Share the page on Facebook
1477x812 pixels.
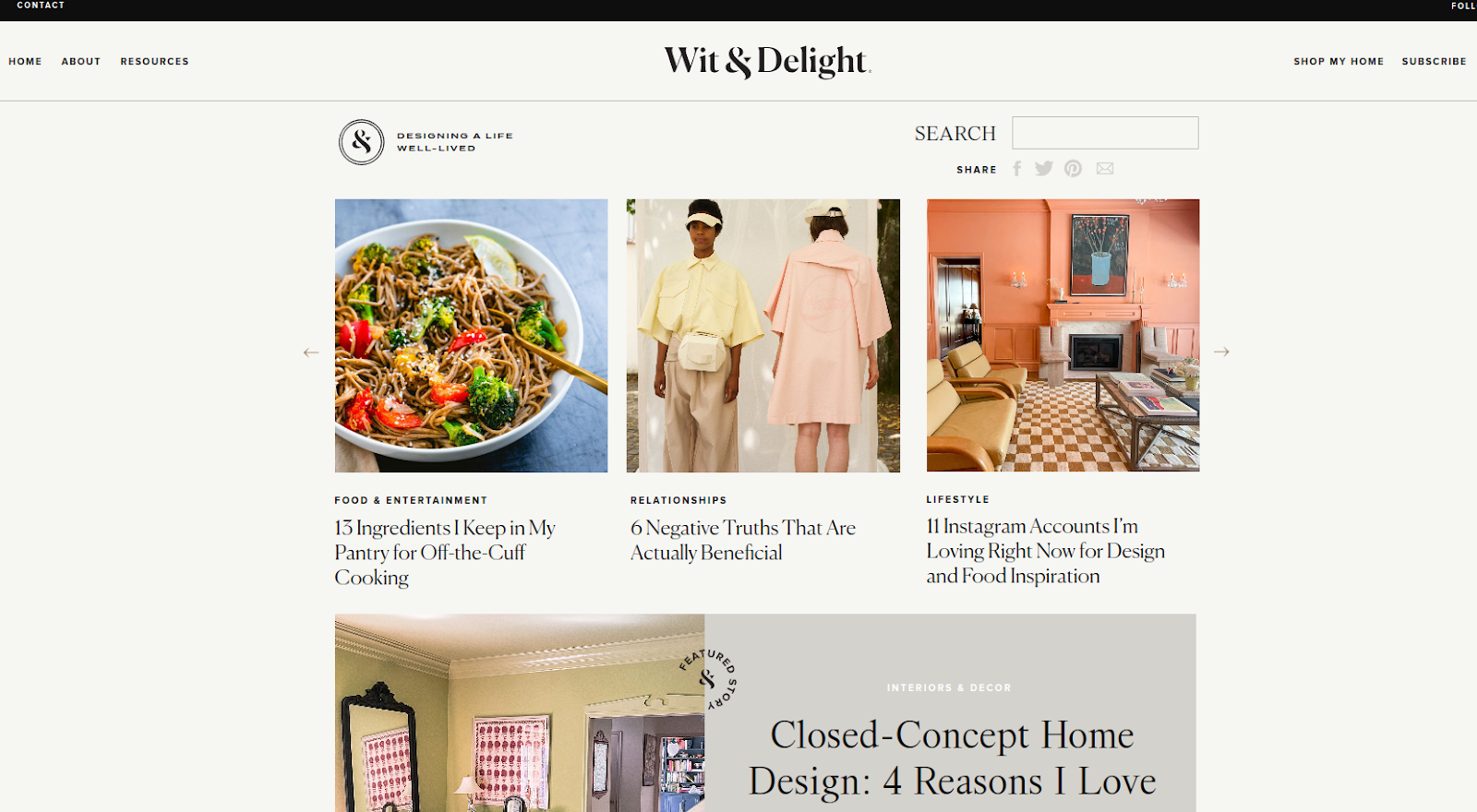[x=1016, y=169]
